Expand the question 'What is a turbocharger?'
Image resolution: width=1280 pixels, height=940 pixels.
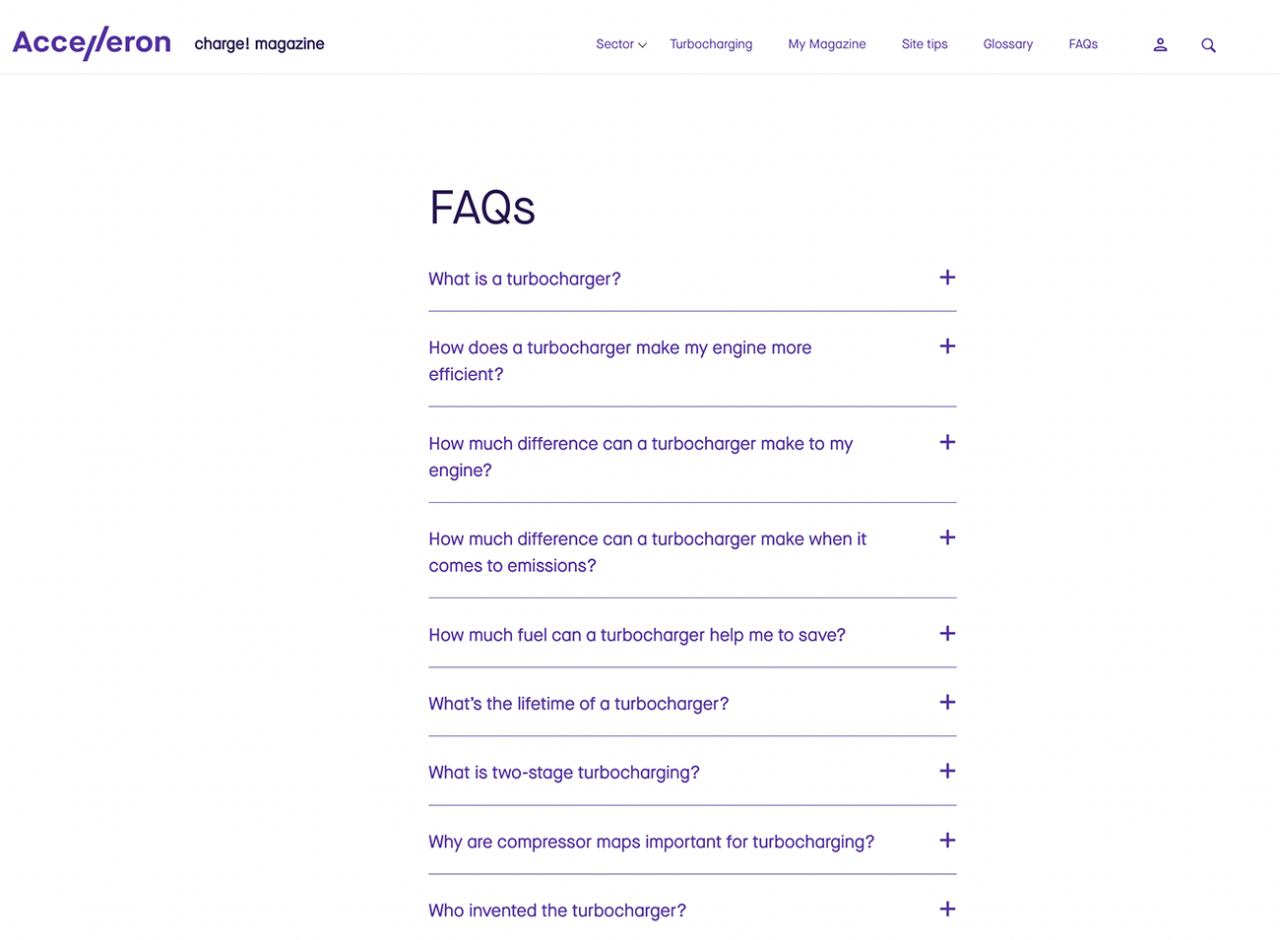point(525,279)
